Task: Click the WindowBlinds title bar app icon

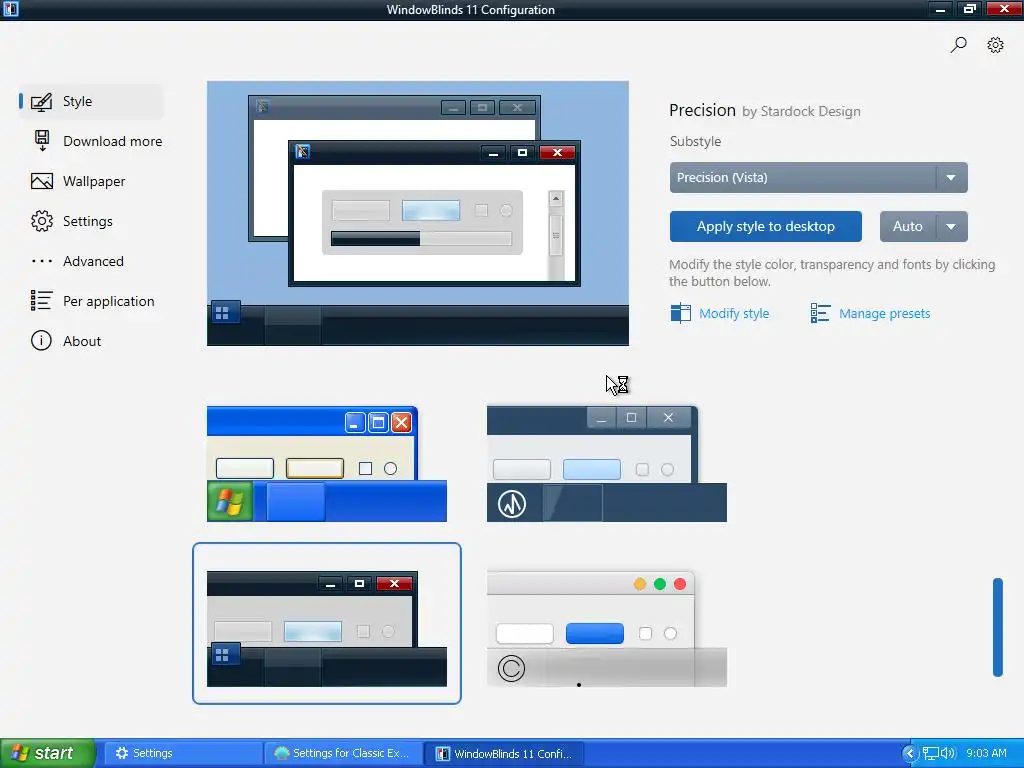Action: coord(11,9)
